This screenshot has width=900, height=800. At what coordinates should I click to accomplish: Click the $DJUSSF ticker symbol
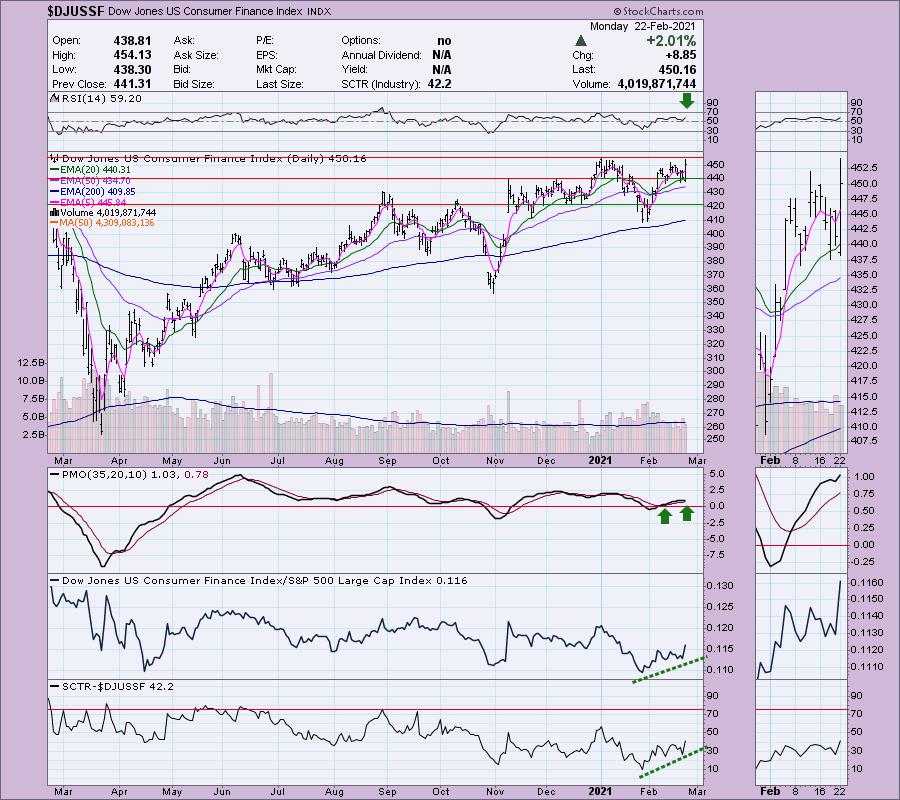[76, 11]
